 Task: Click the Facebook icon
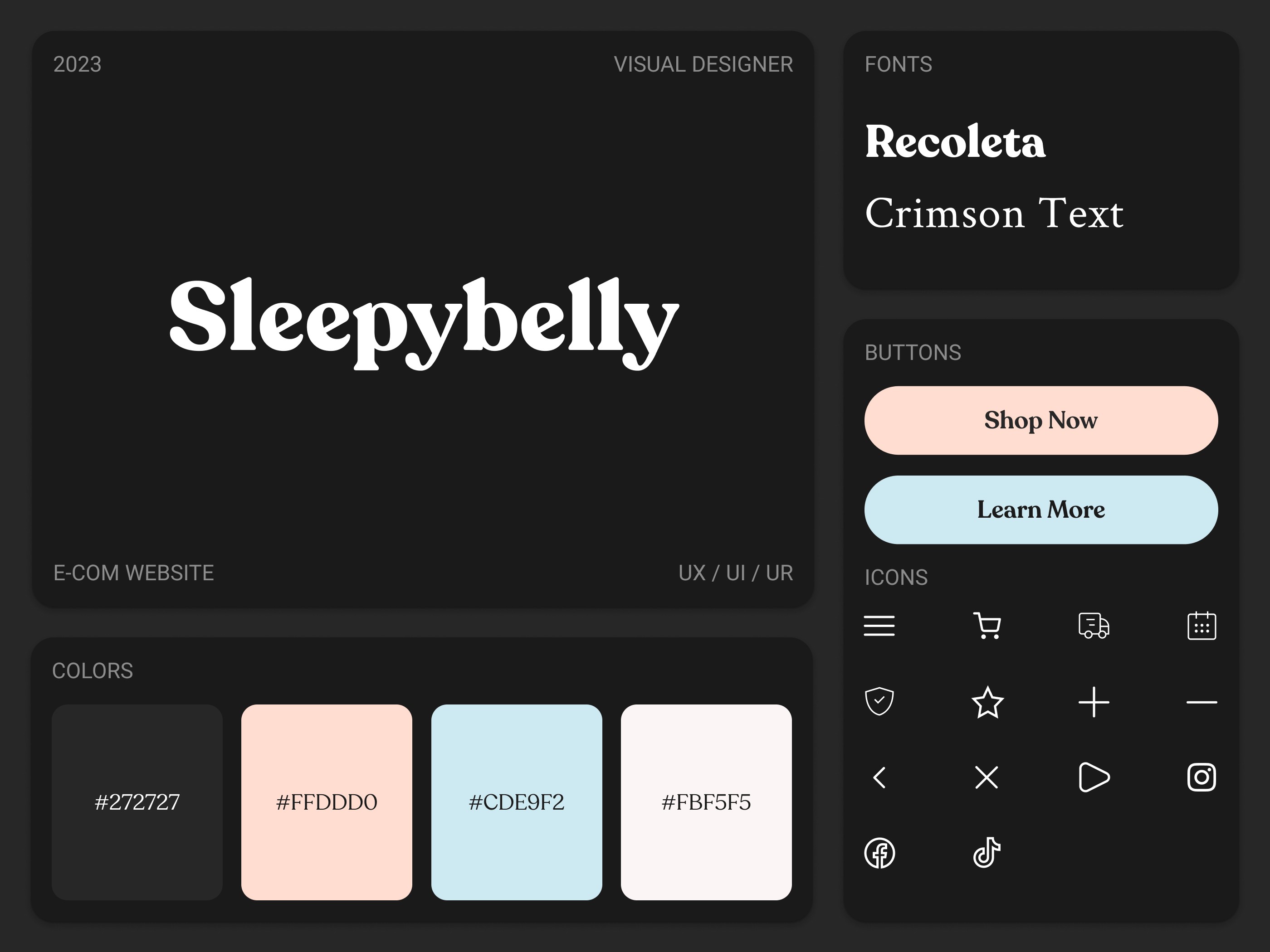coord(879,853)
